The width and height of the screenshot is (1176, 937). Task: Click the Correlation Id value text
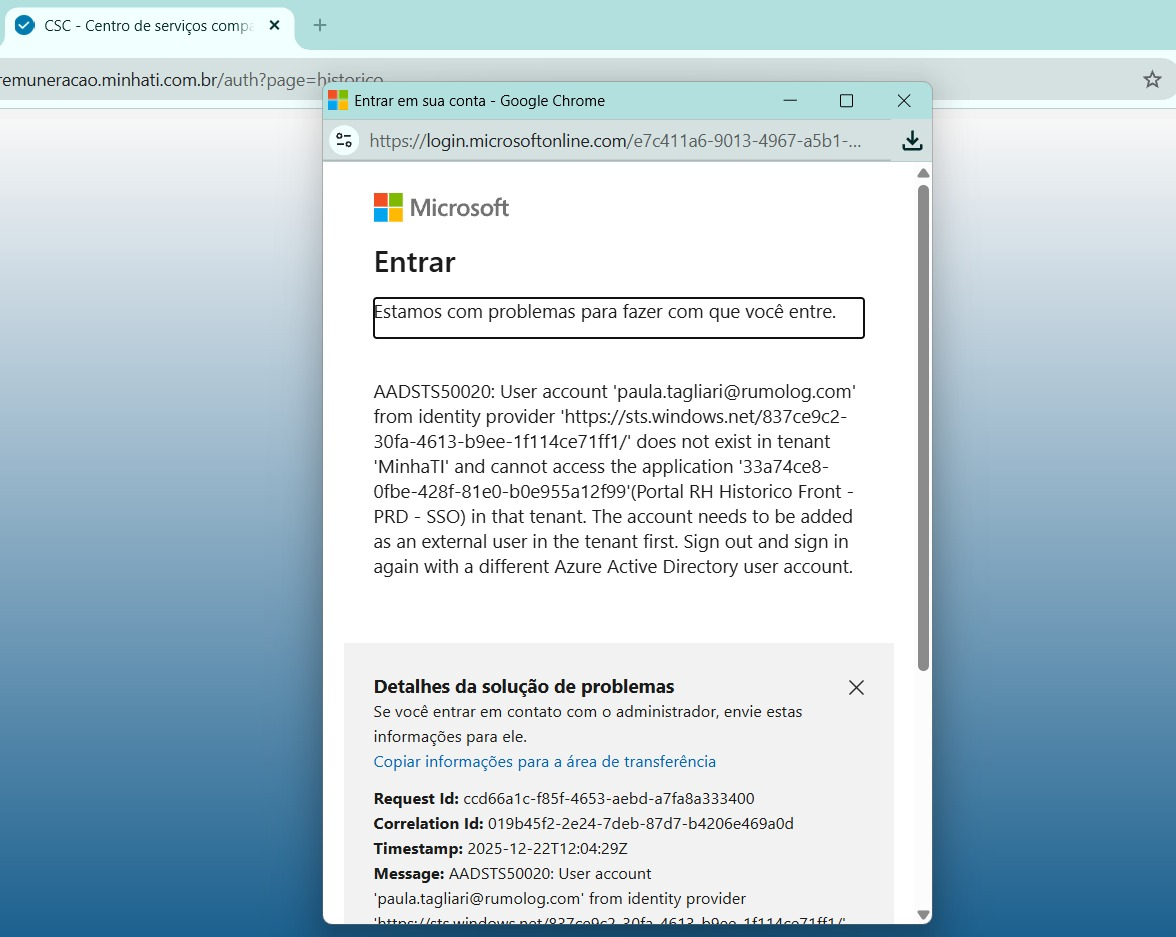(640, 824)
